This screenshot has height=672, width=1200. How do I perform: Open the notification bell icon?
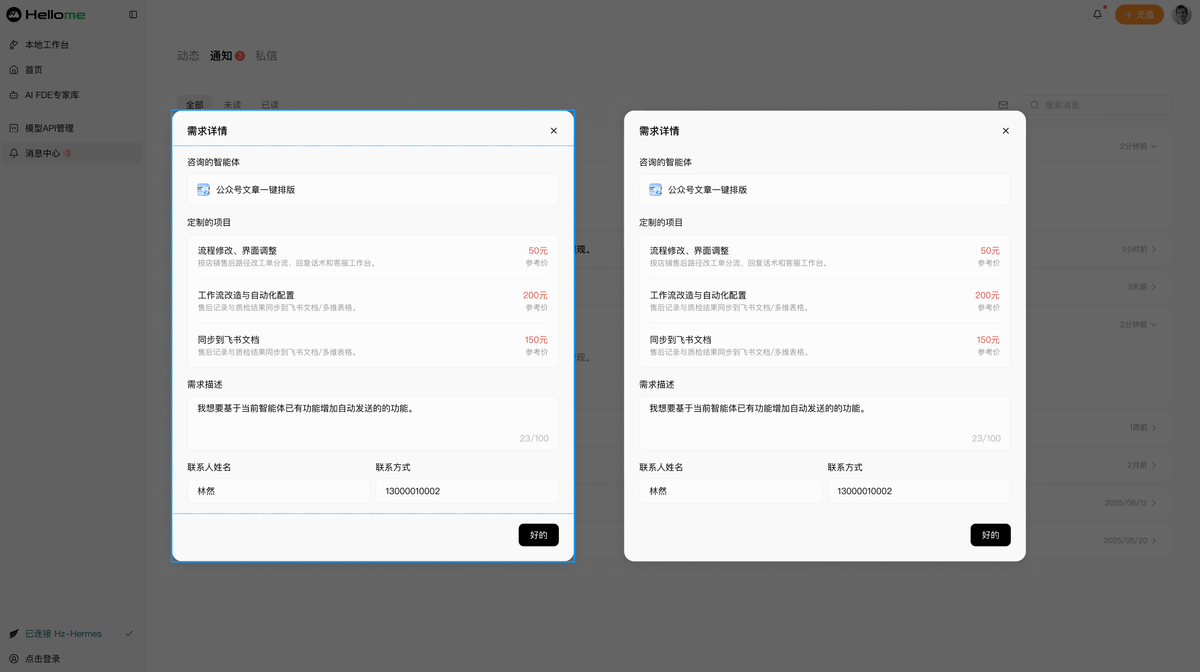[1098, 14]
